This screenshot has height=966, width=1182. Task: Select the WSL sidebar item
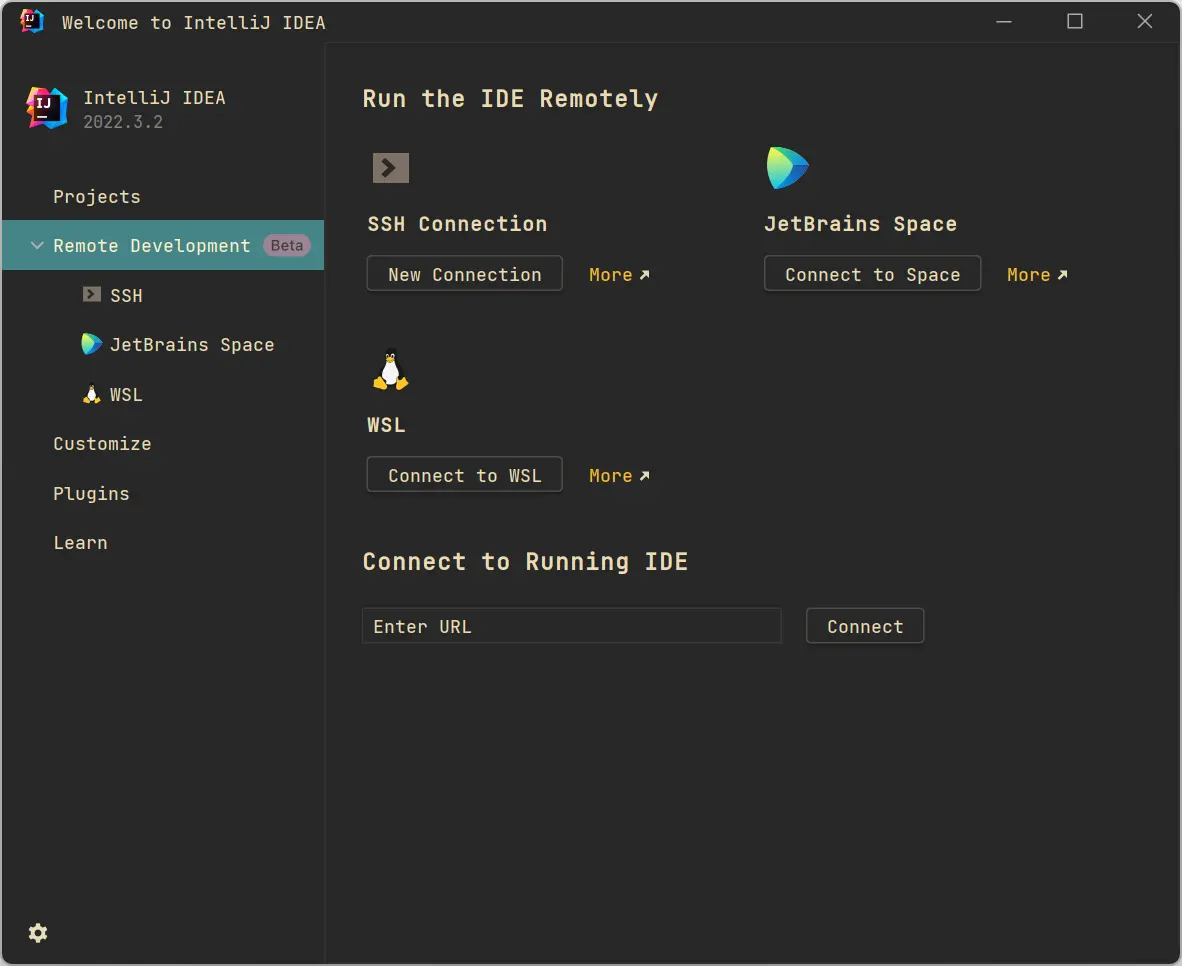coord(163,394)
